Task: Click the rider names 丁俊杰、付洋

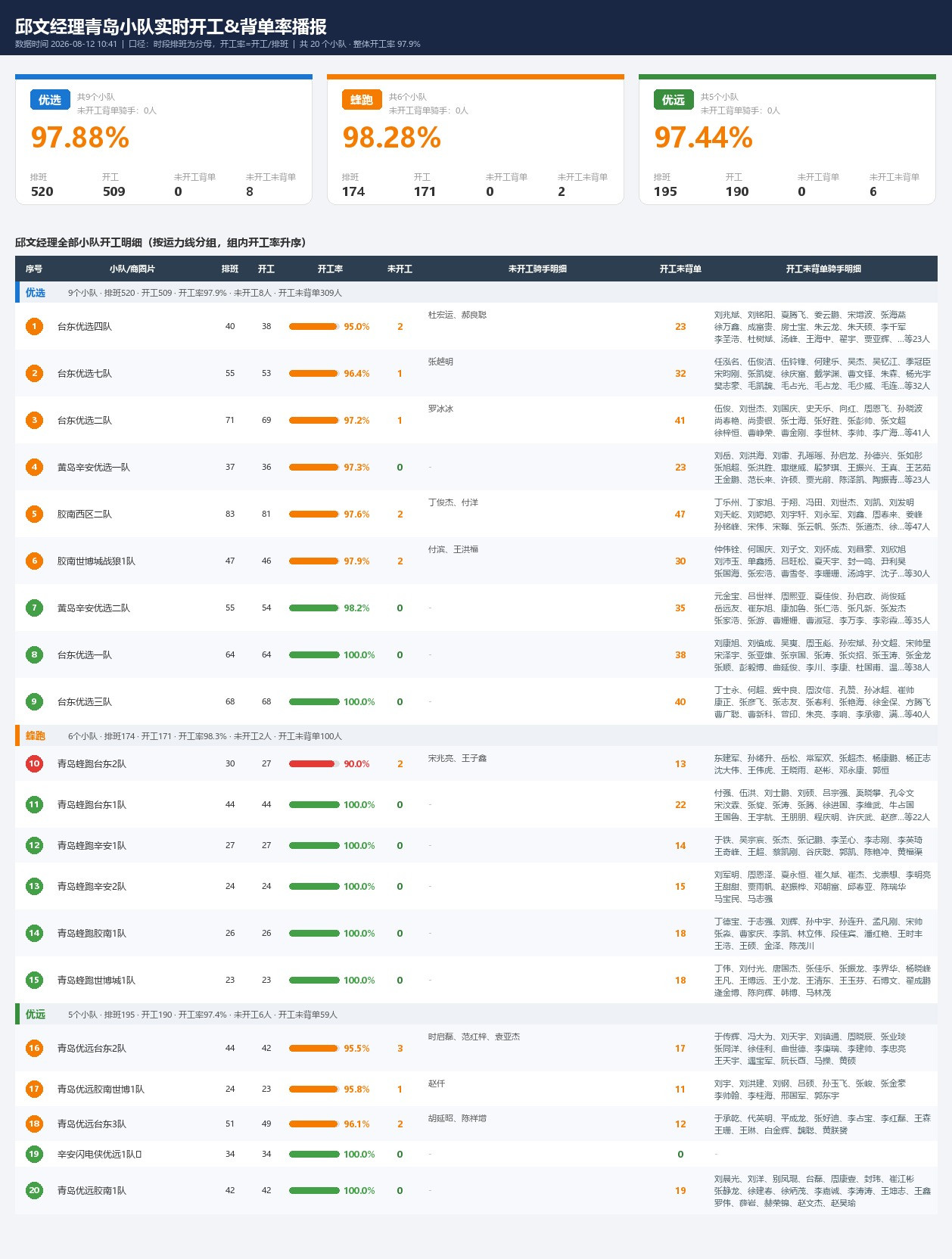Action: pos(453,502)
